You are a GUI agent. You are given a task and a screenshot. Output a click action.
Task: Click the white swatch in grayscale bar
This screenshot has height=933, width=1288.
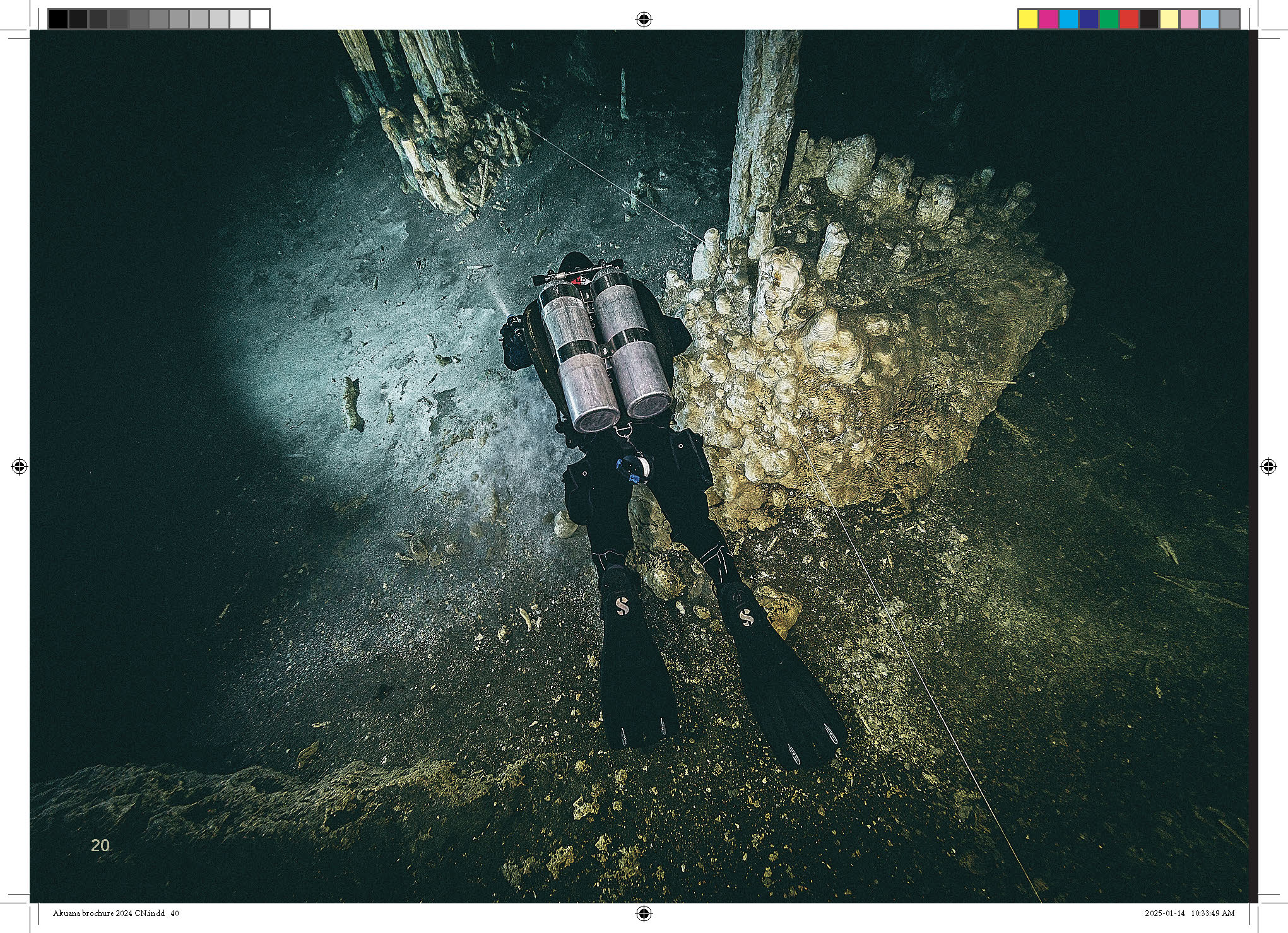tap(259, 20)
